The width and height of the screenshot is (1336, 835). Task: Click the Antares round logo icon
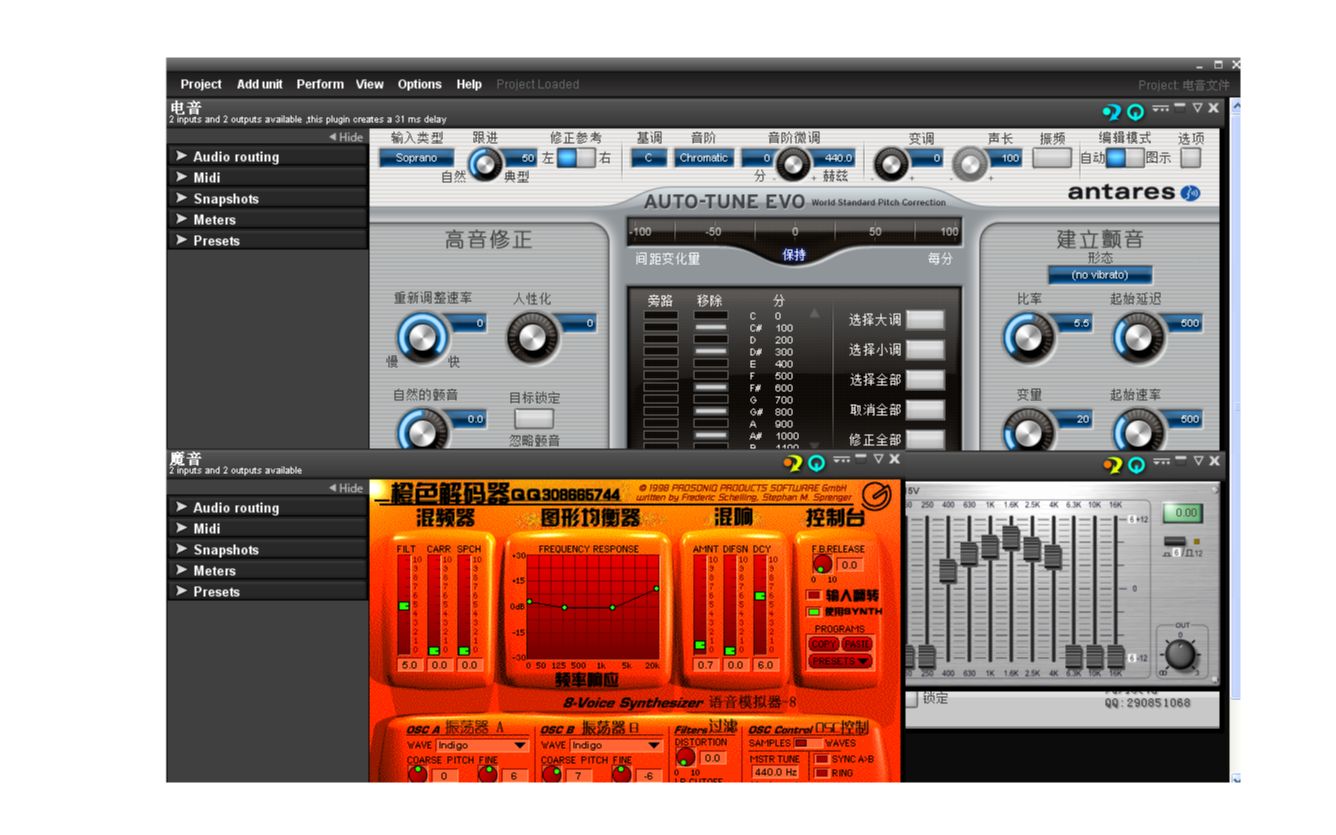click(x=1190, y=193)
